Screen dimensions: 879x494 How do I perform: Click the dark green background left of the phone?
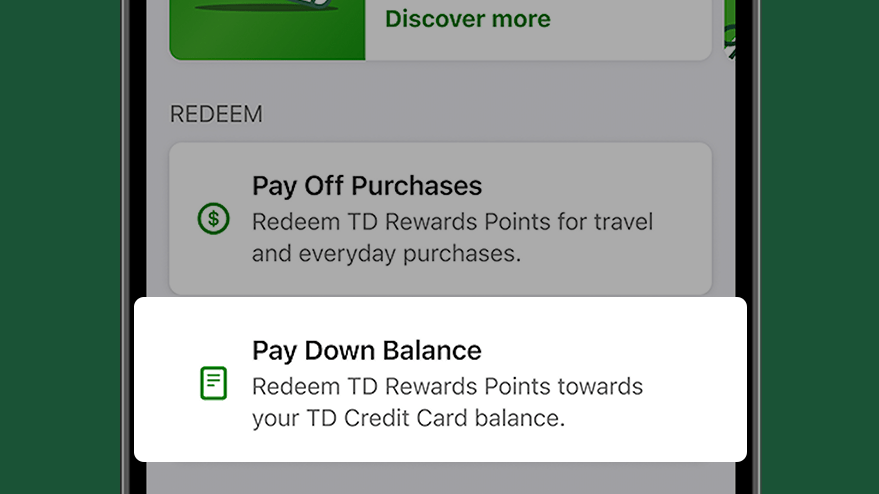click(x=60, y=247)
